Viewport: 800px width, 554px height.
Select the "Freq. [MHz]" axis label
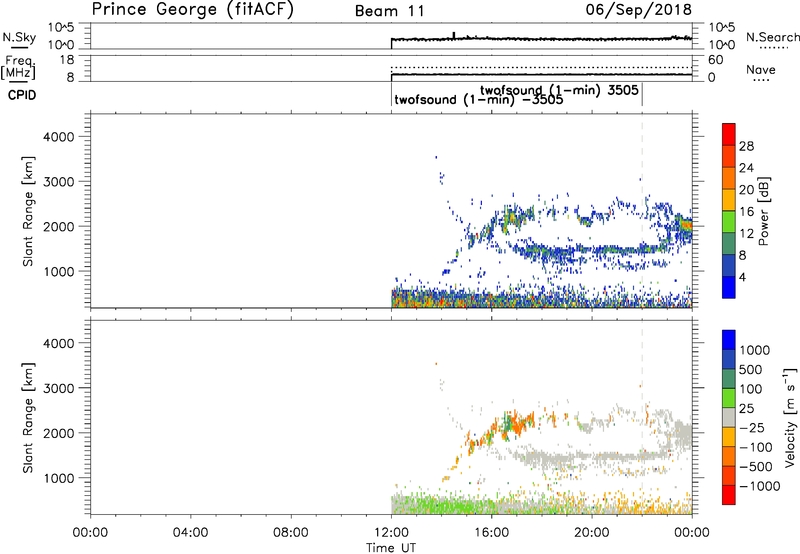coord(18,67)
